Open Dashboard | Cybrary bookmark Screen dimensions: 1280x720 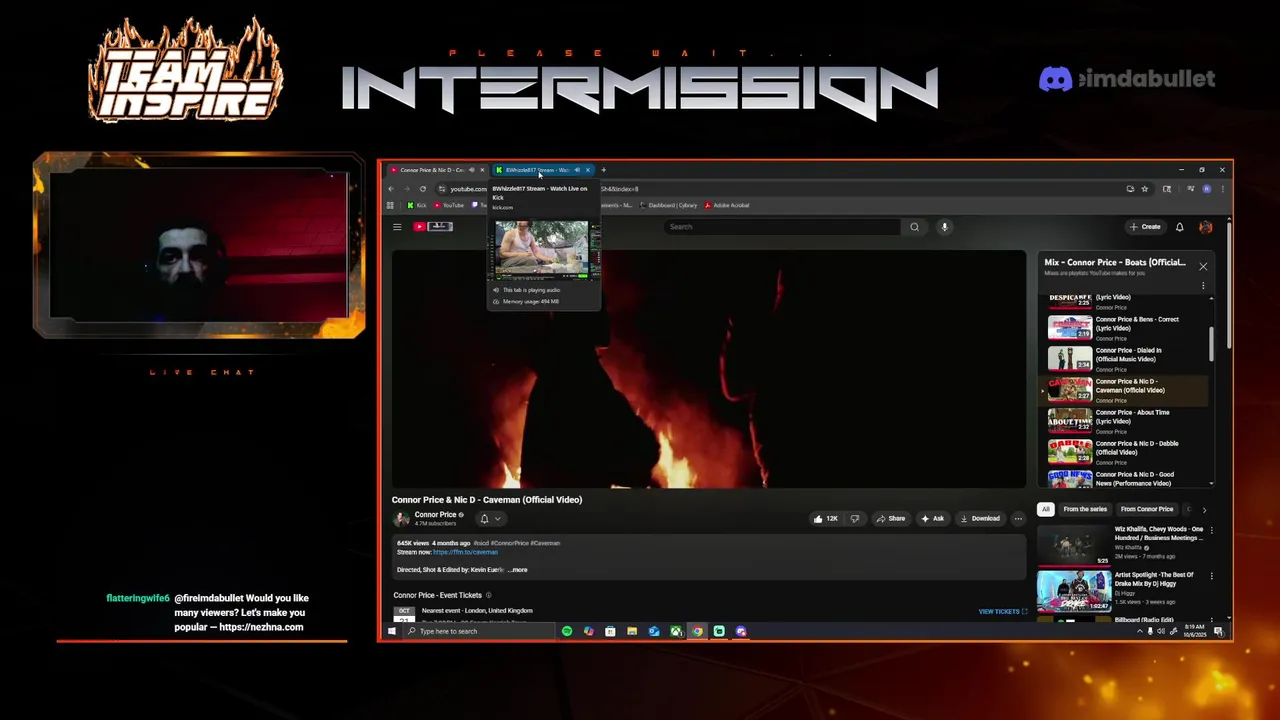tap(669, 205)
